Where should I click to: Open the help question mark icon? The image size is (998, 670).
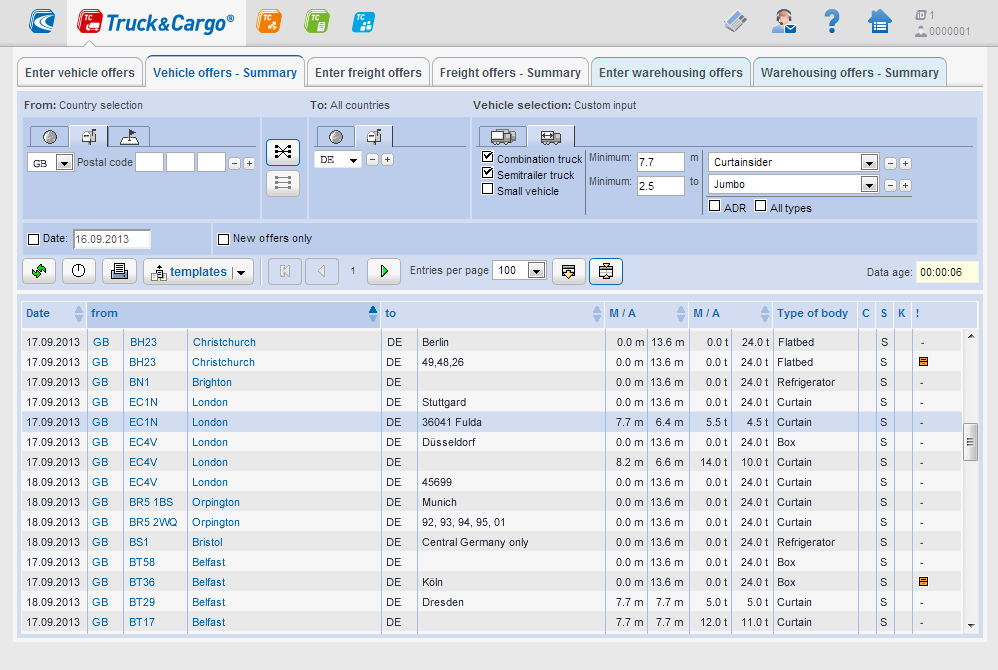(831, 22)
